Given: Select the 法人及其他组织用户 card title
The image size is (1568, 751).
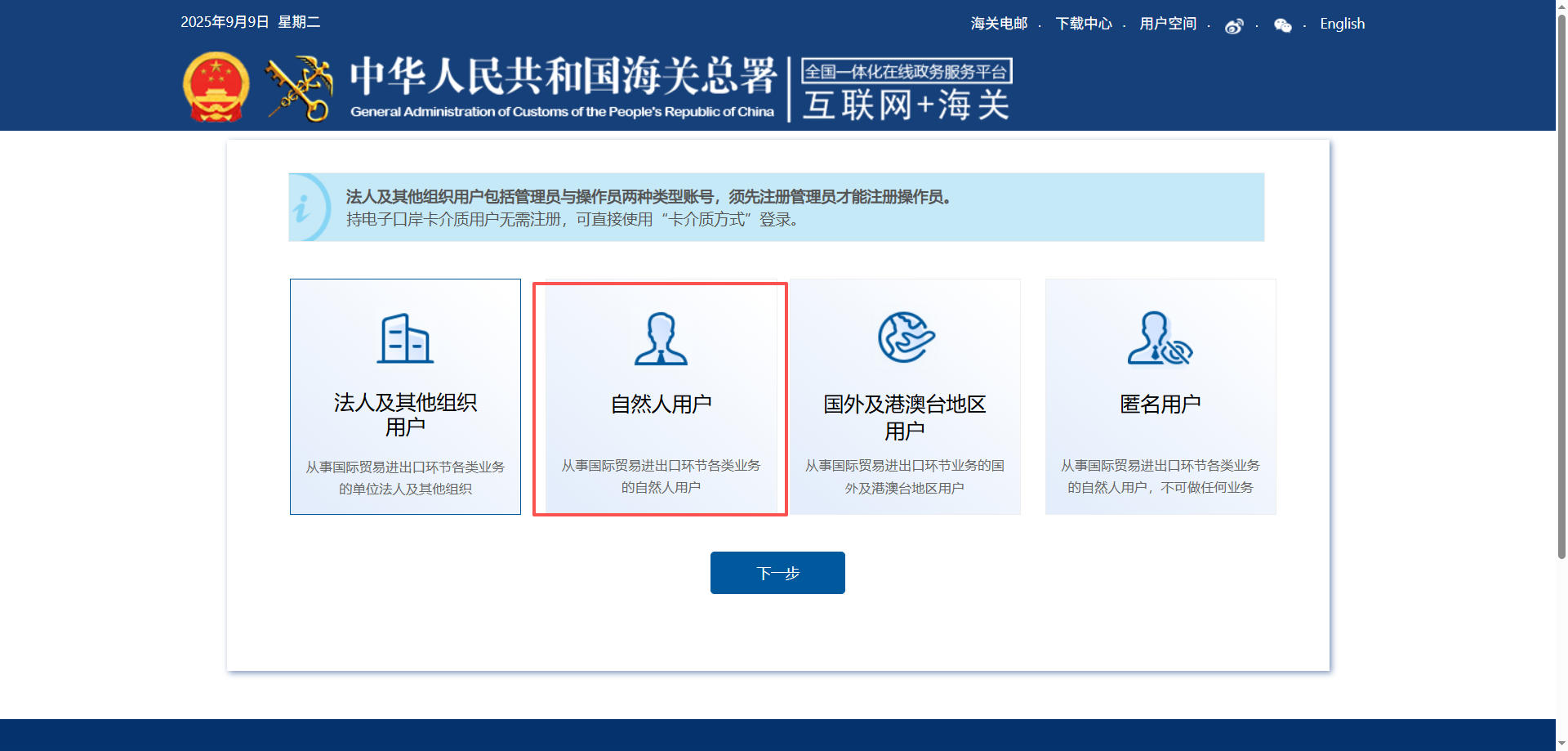Looking at the screenshot, I should [405, 414].
